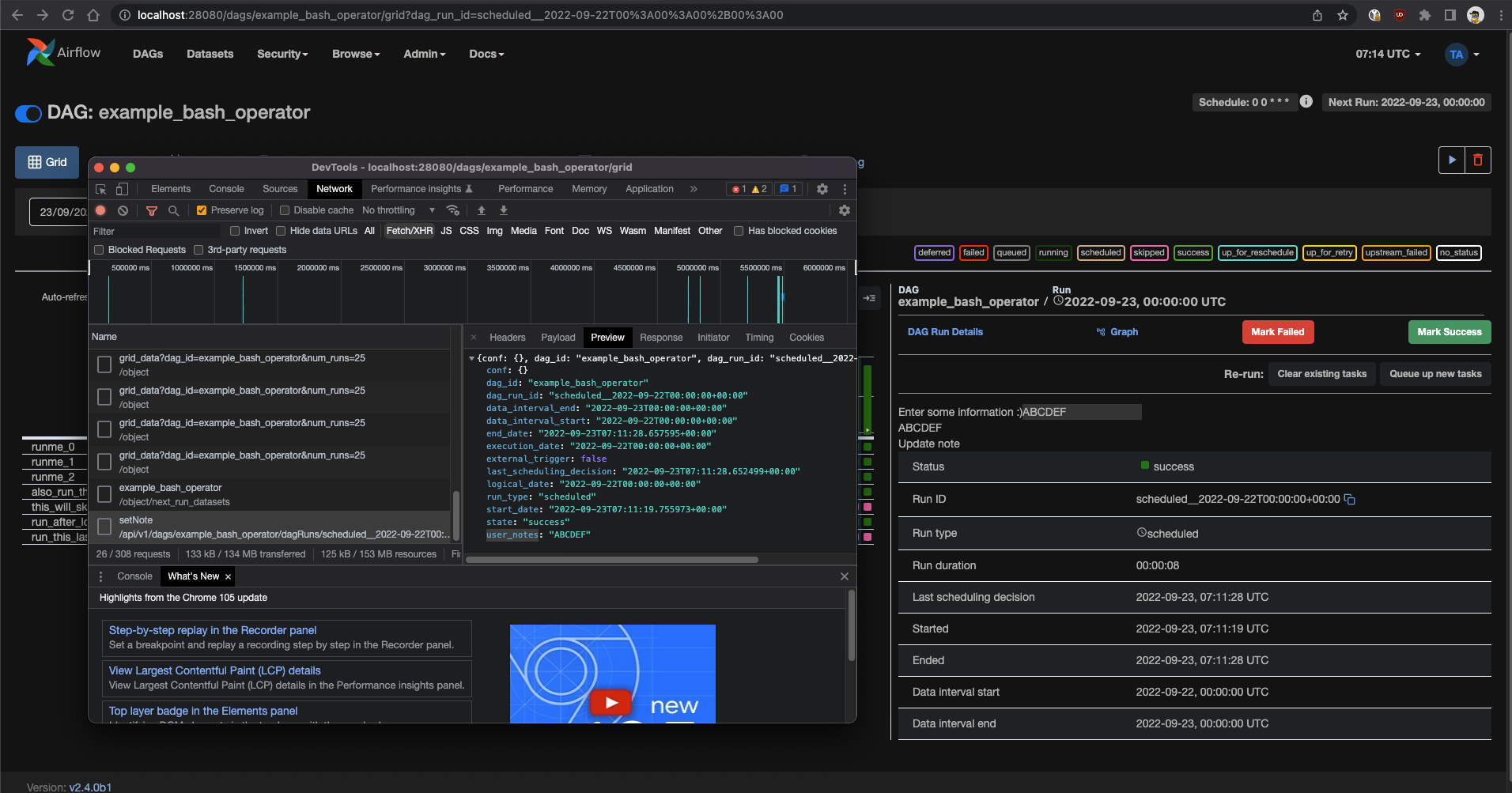Screen dimensions: 1512x793
Task: Open the Graph link in run details
Action: coord(1117,332)
